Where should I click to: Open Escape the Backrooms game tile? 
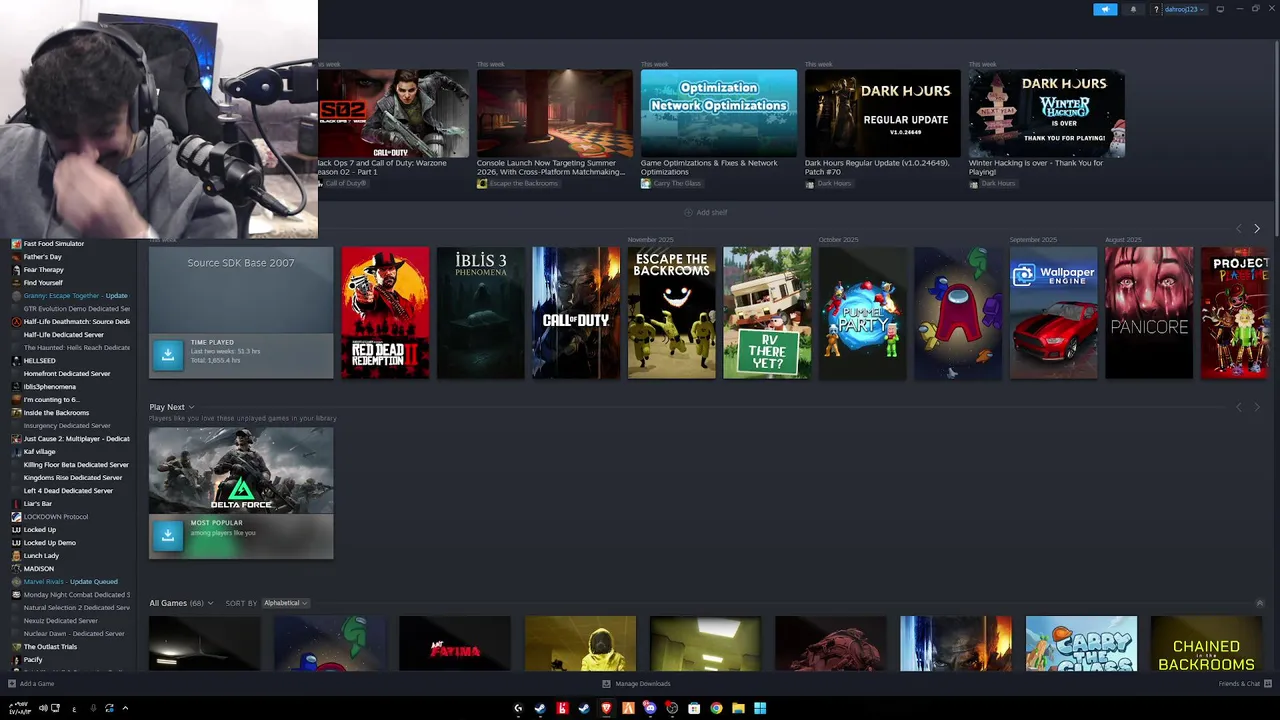(x=672, y=313)
